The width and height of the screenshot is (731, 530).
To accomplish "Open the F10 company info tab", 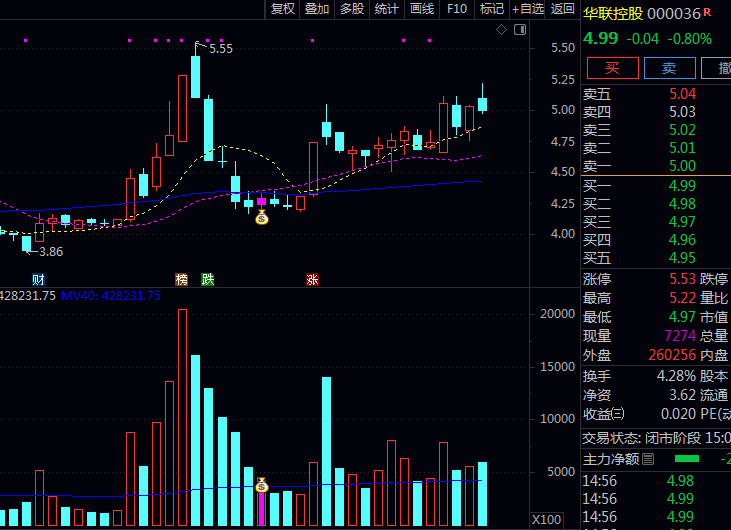I will click(457, 9).
